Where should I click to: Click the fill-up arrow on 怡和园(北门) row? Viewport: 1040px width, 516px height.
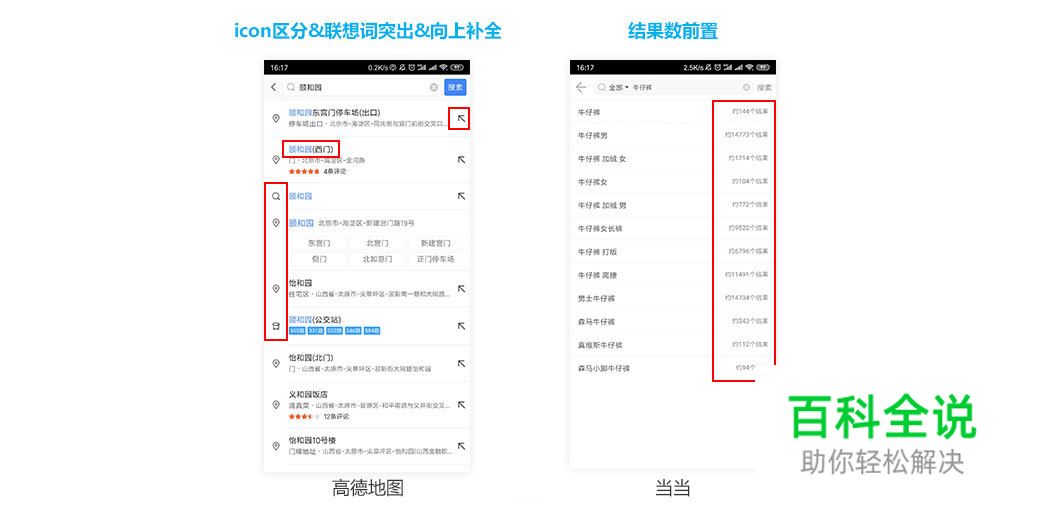coord(462,363)
